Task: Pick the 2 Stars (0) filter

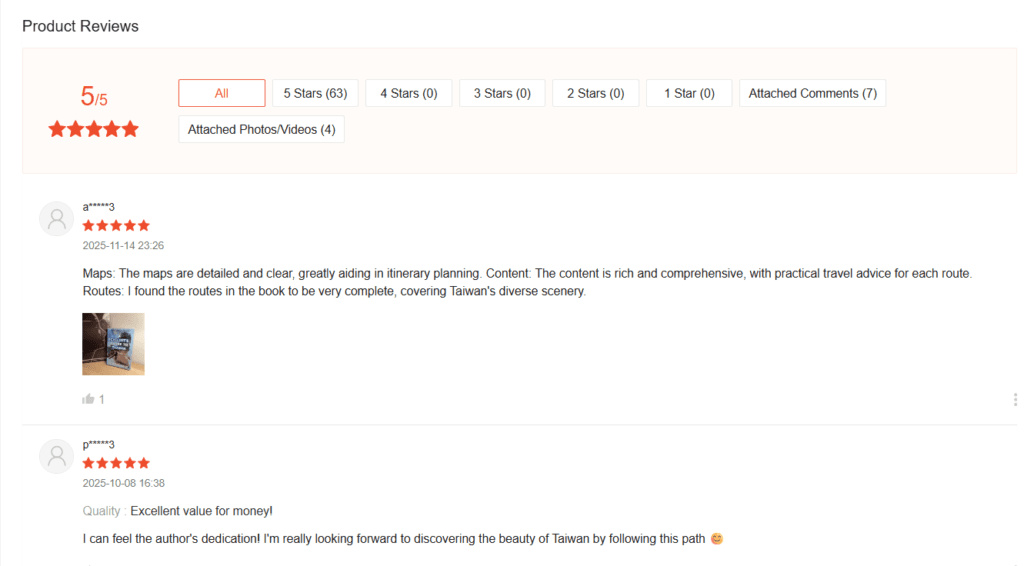Action: [595, 93]
